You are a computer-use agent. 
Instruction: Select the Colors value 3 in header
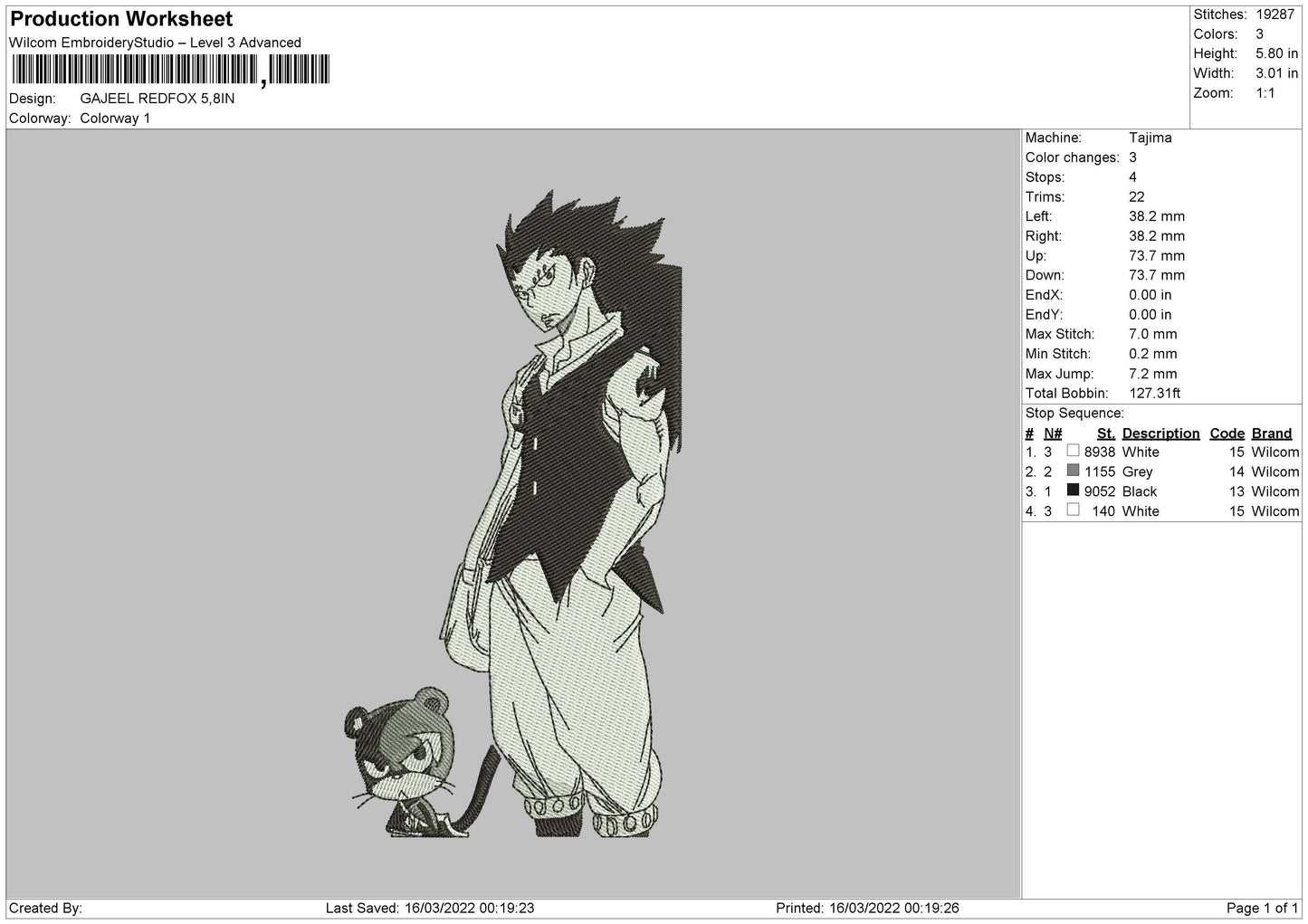coord(1260,34)
